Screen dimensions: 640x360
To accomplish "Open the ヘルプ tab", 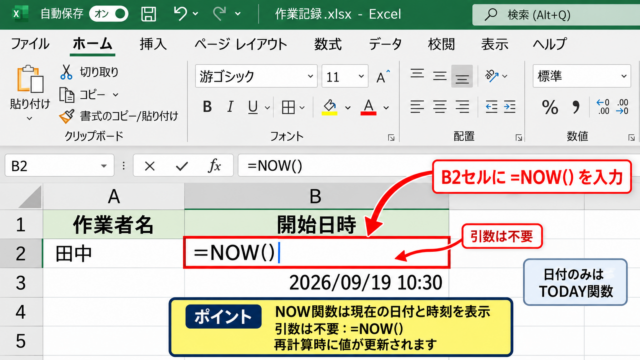I will coord(549,44).
